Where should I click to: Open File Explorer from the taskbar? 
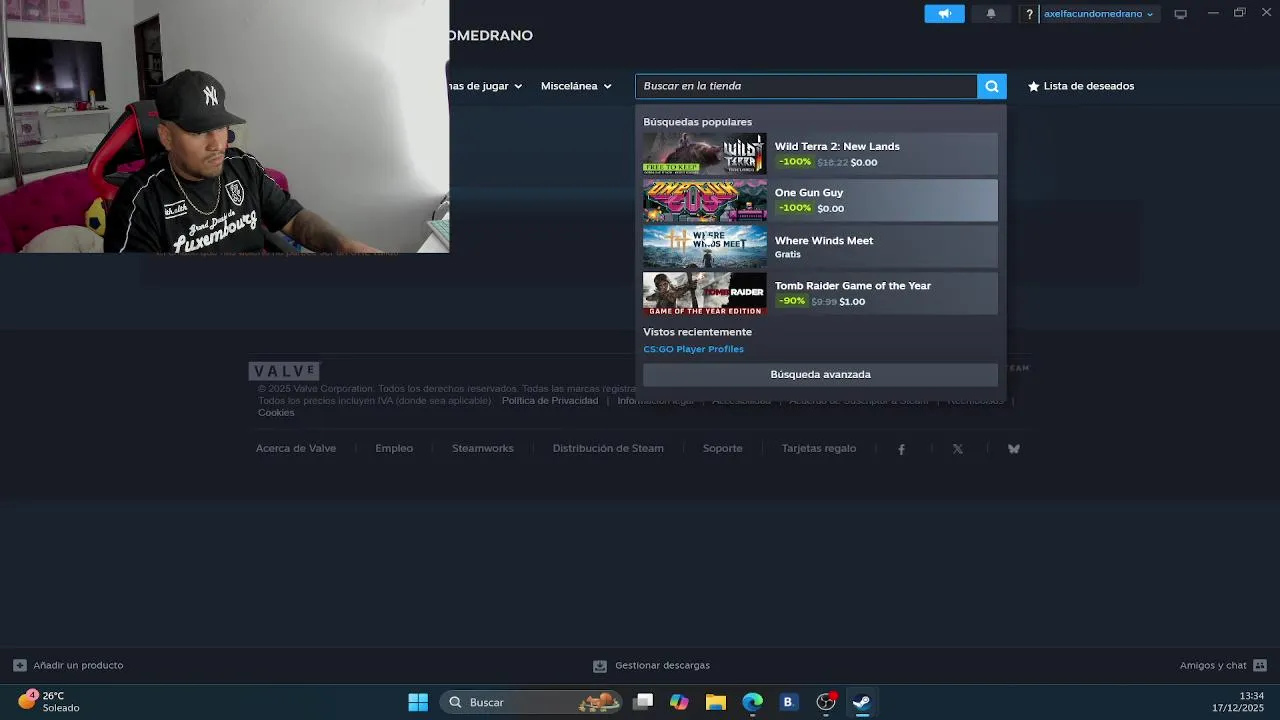pos(716,702)
